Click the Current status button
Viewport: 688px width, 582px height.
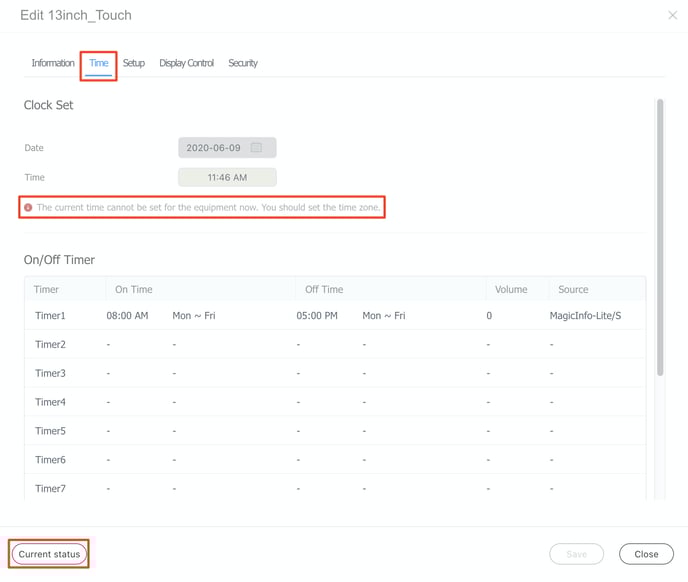pos(49,554)
